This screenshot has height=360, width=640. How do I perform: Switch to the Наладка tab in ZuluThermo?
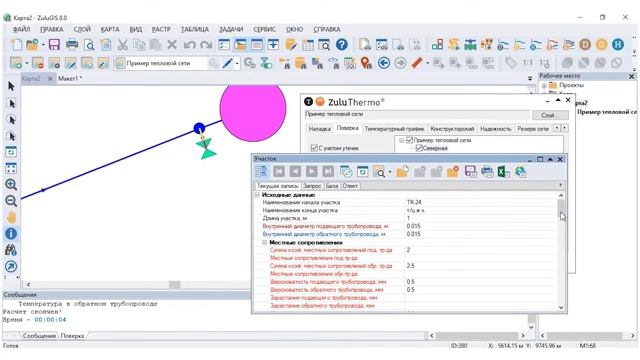point(319,129)
